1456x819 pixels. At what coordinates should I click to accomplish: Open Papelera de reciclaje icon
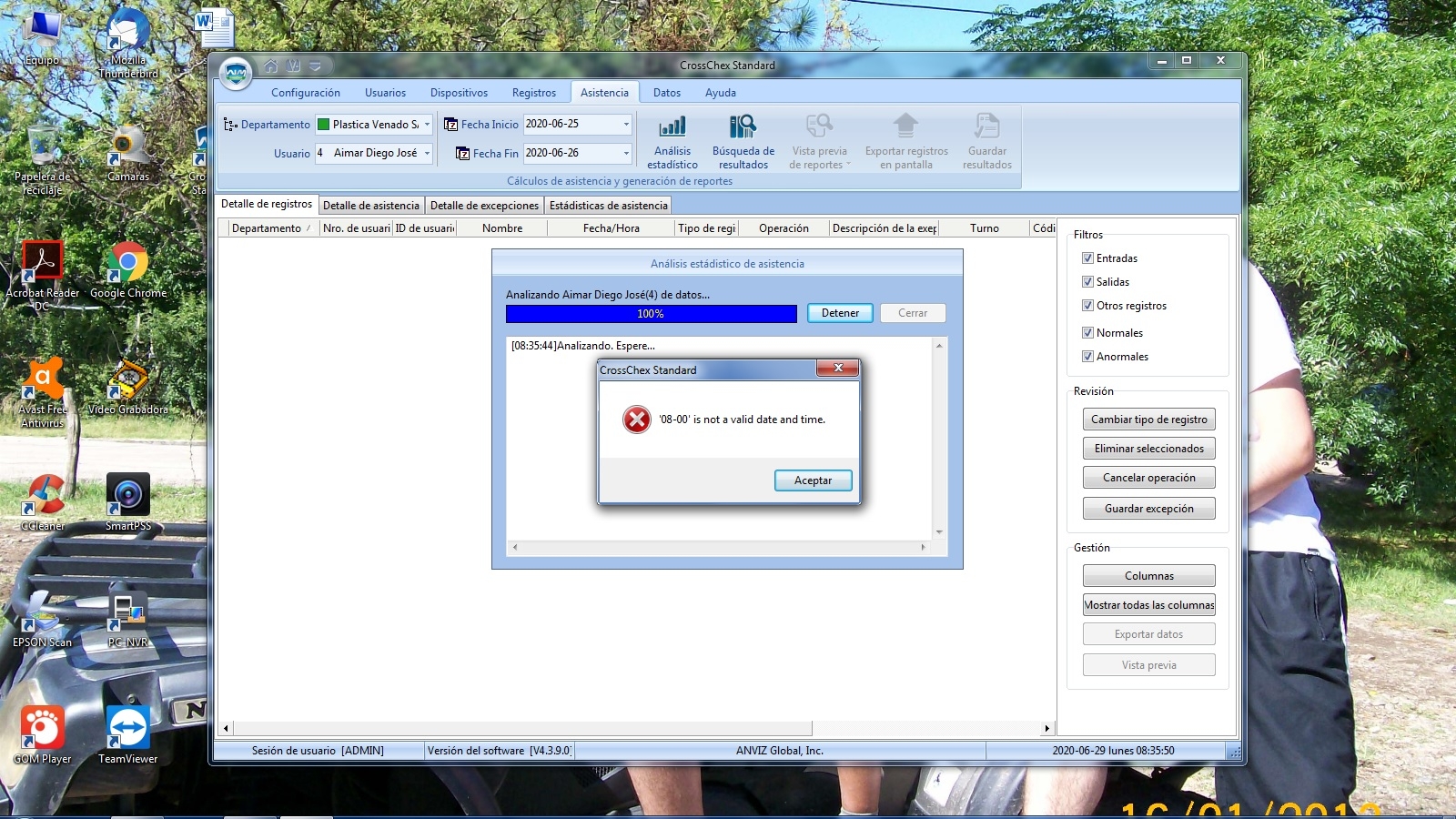(x=42, y=160)
